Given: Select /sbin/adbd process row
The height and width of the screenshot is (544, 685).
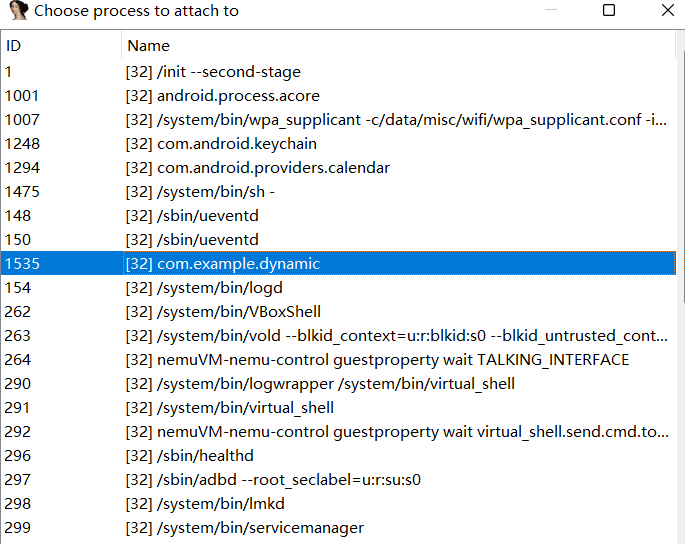Looking at the screenshot, I should 338,480.
